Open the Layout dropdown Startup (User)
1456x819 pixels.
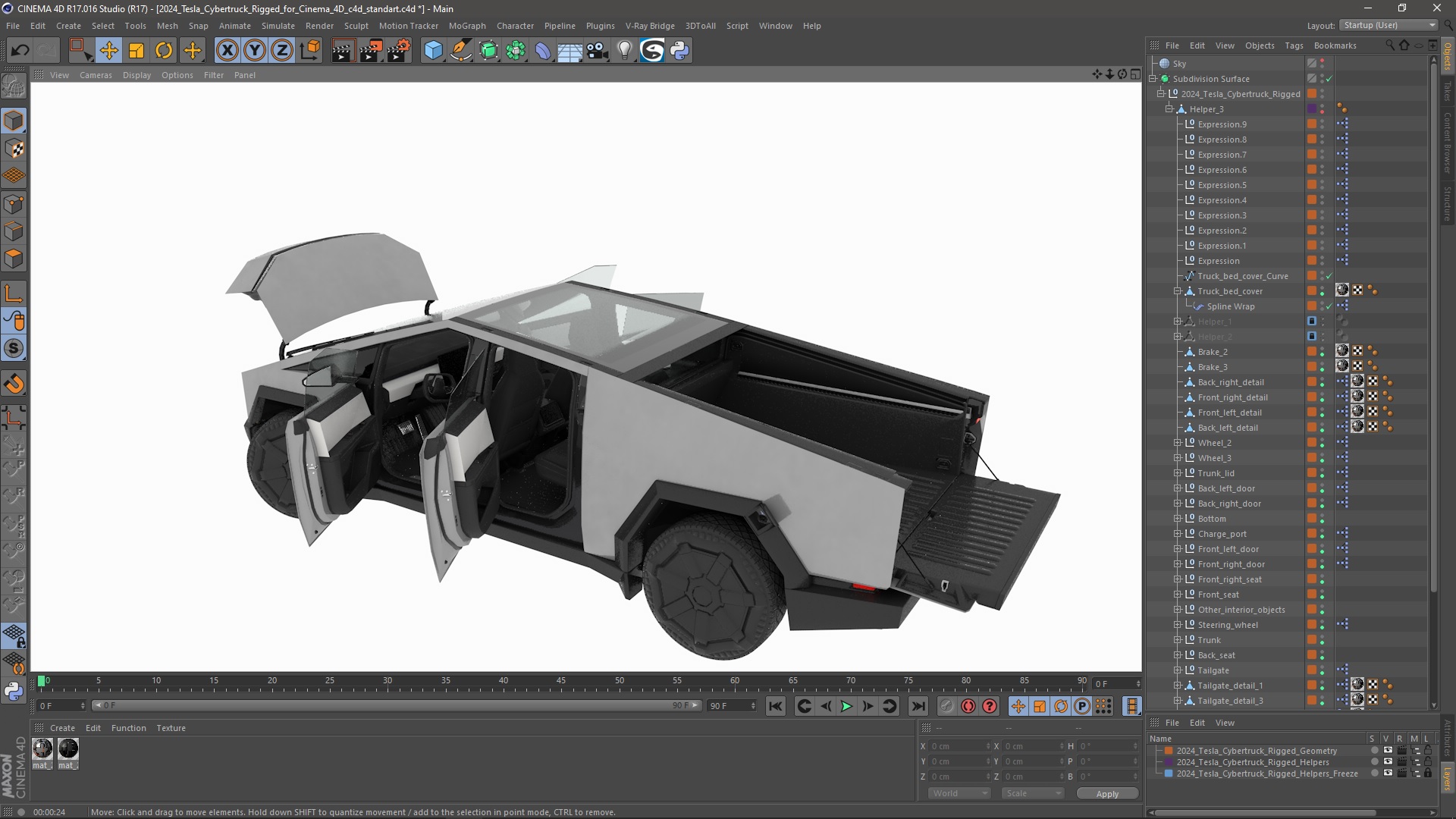tap(1388, 25)
